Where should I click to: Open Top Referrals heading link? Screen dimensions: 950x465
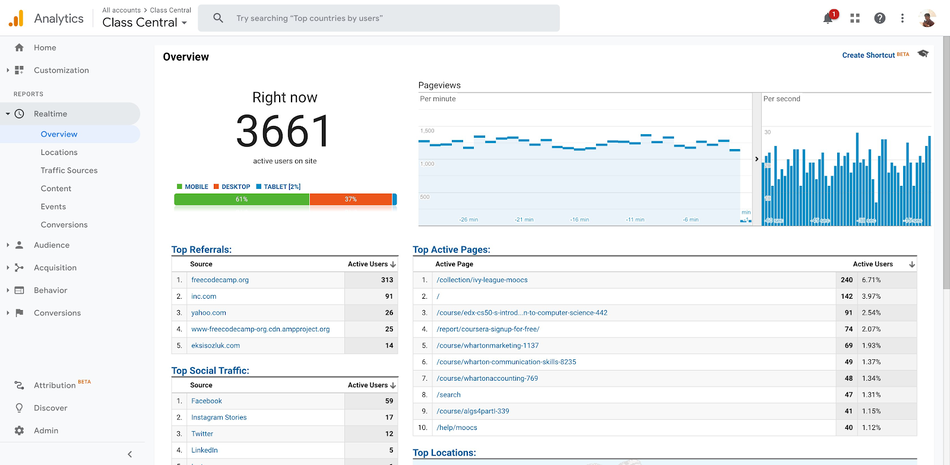click(202, 249)
